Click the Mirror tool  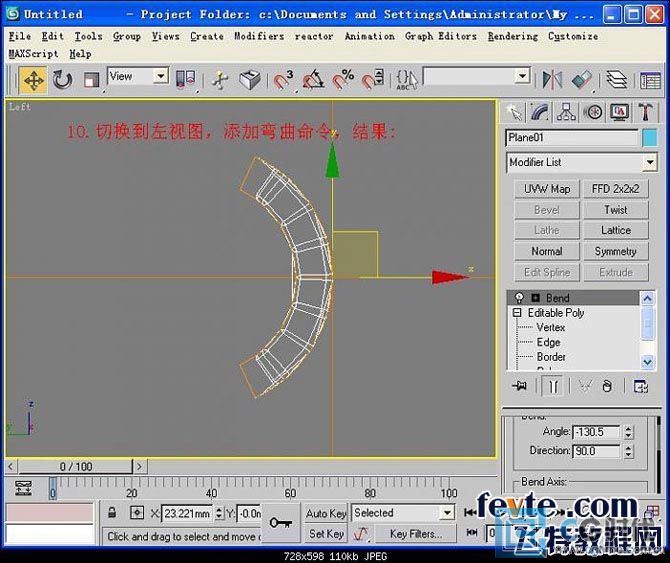[552, 80]
